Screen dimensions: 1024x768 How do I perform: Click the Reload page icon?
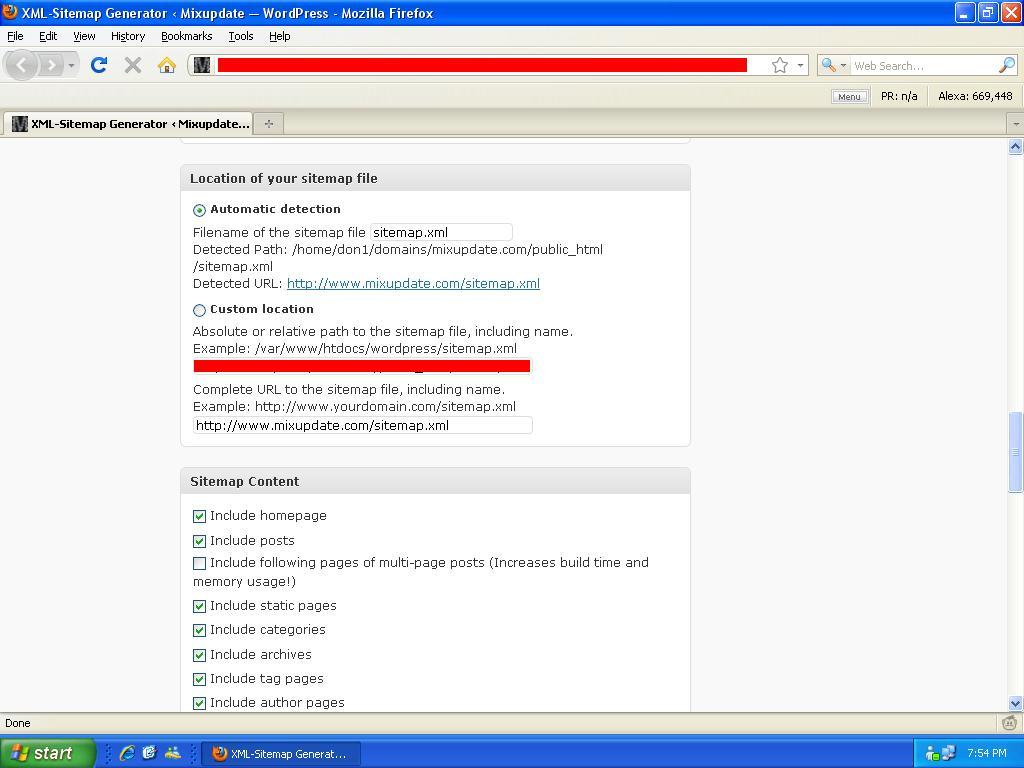98,65
